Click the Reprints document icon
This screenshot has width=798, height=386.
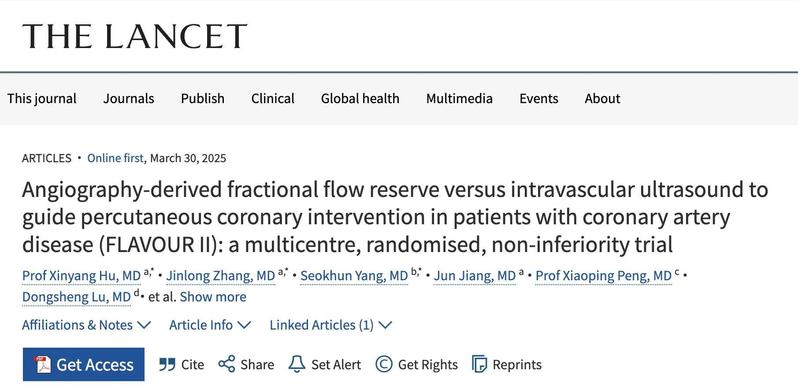(479, 365)
